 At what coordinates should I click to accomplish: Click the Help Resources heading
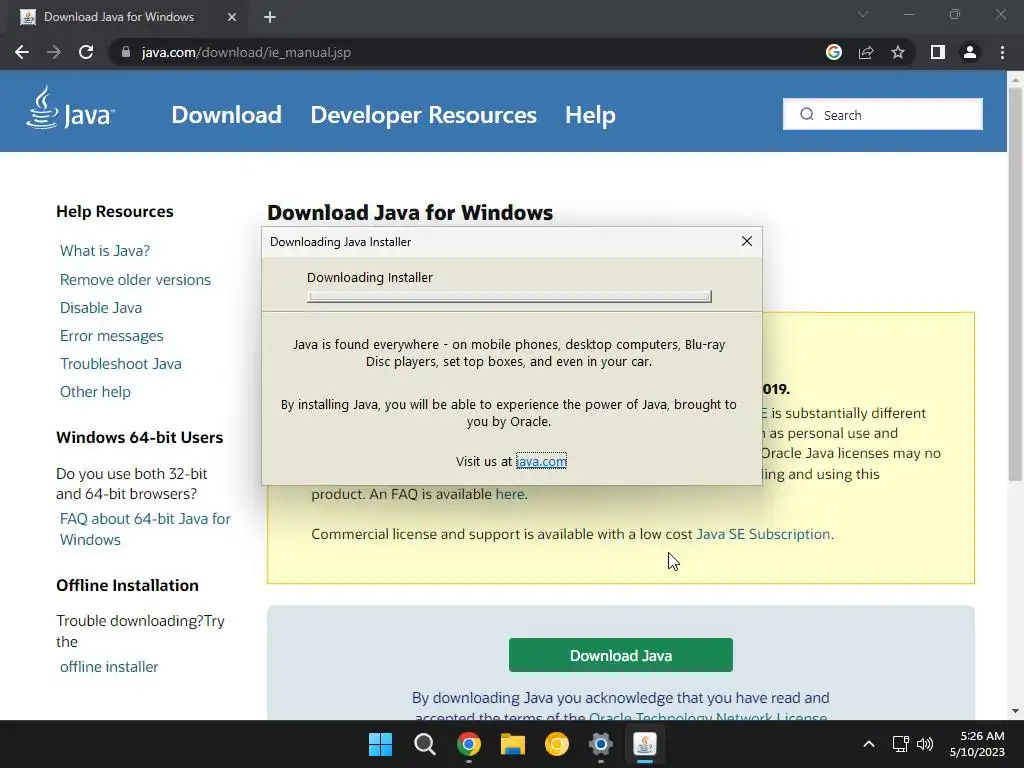tap(115, 212)
